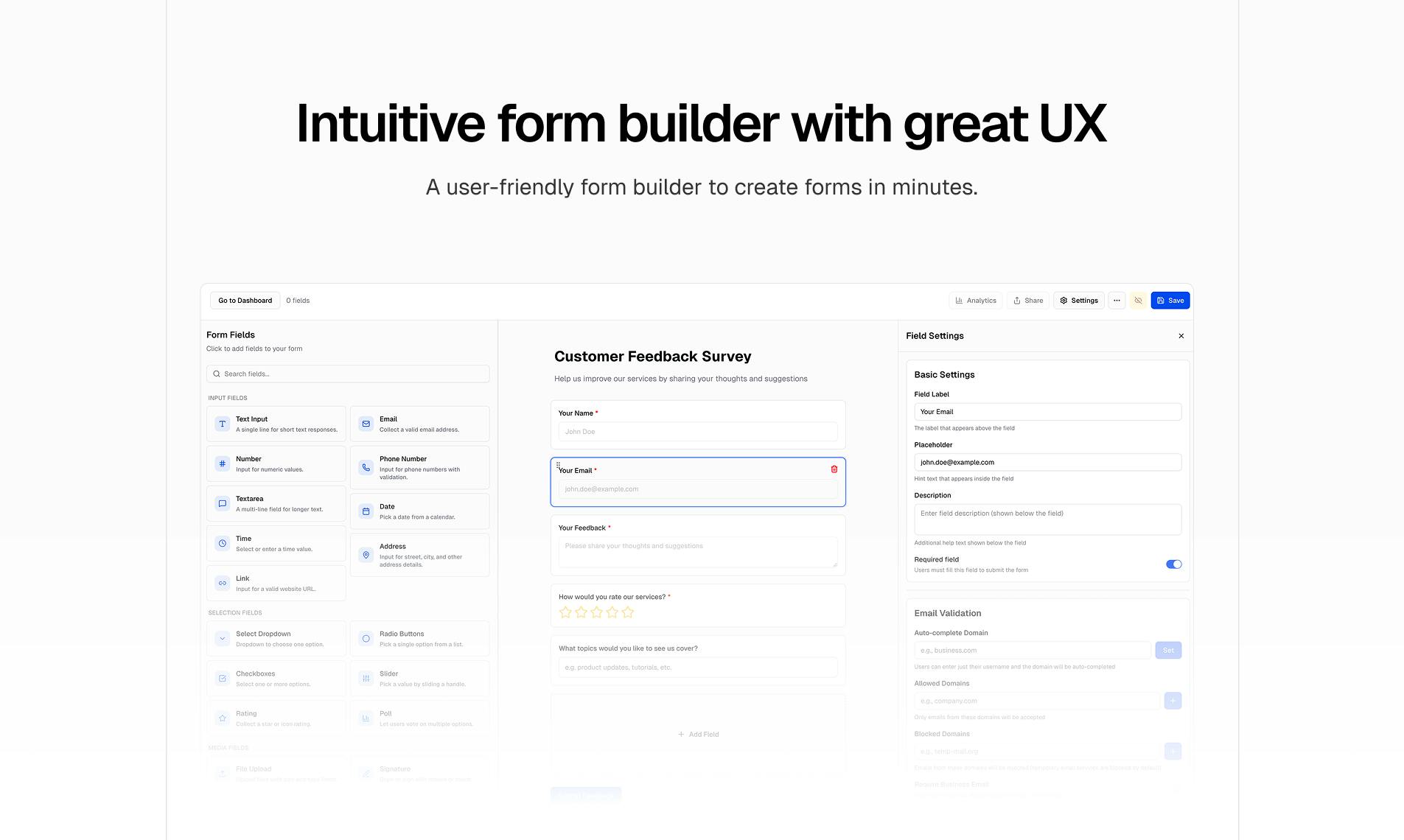This screenshot has width=1404, height=840.
Task: Focus the Search fields input
Action: pyautogui.click(x=348, y=374)
